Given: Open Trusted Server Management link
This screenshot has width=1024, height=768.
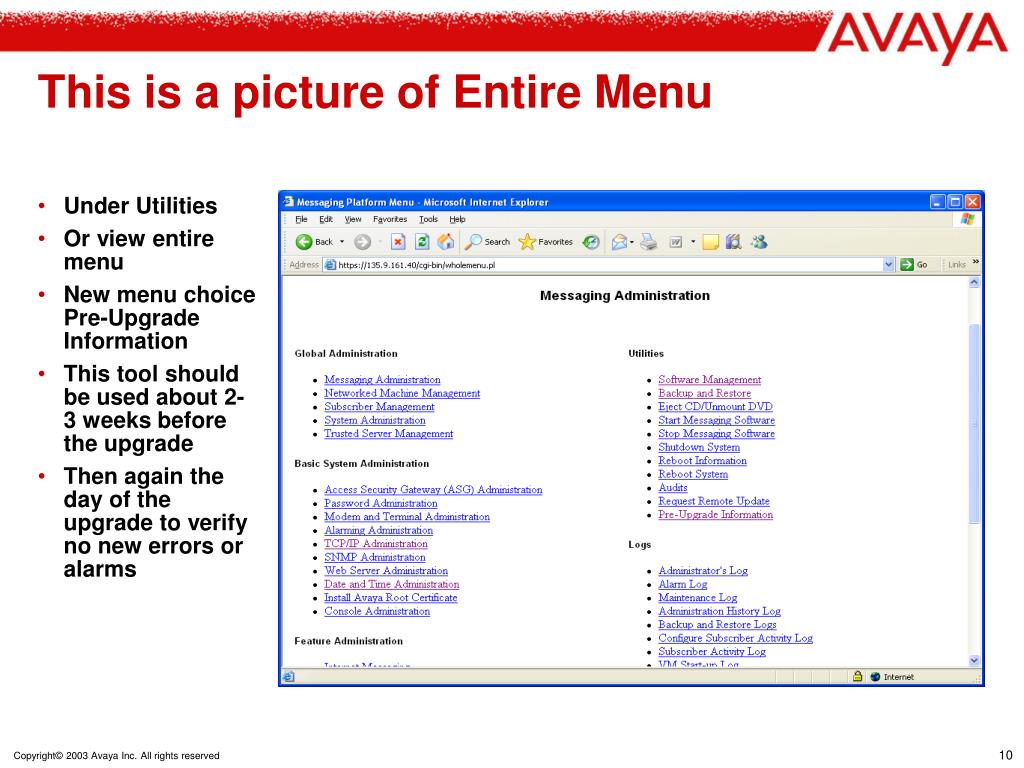Looking at the screenshot, I should tap(389, 434).
